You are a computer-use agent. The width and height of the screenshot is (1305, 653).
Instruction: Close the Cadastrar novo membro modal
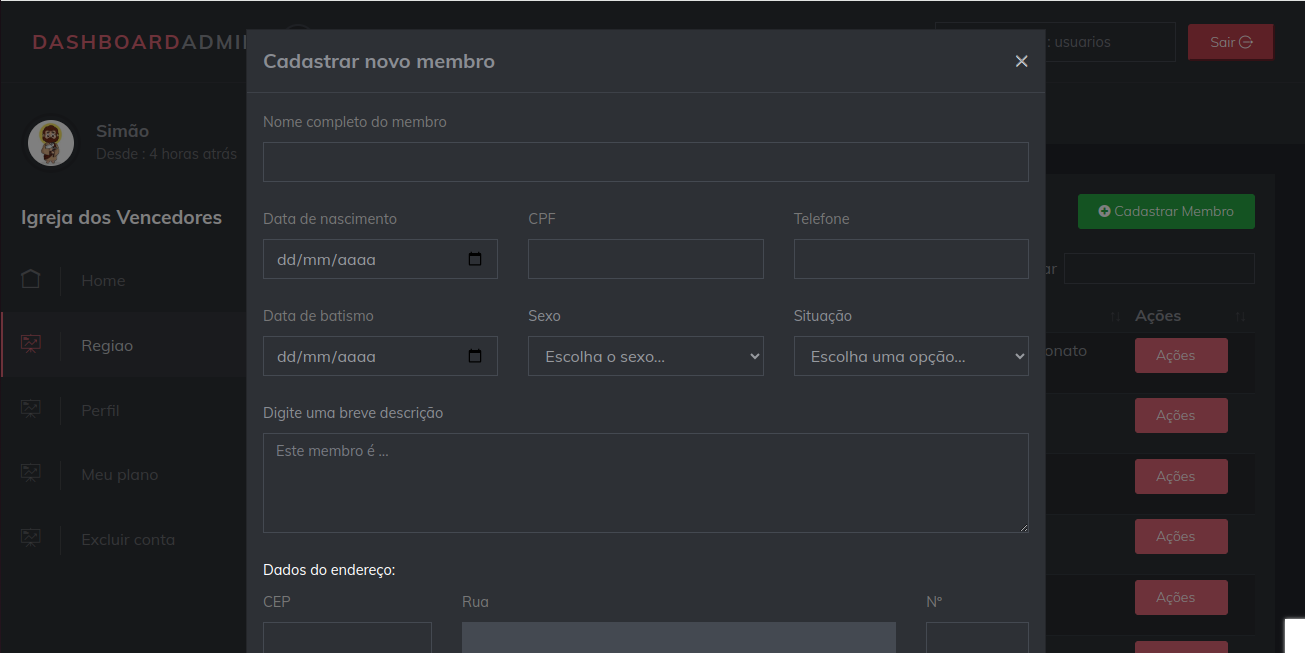click(x=1021, y=61)
